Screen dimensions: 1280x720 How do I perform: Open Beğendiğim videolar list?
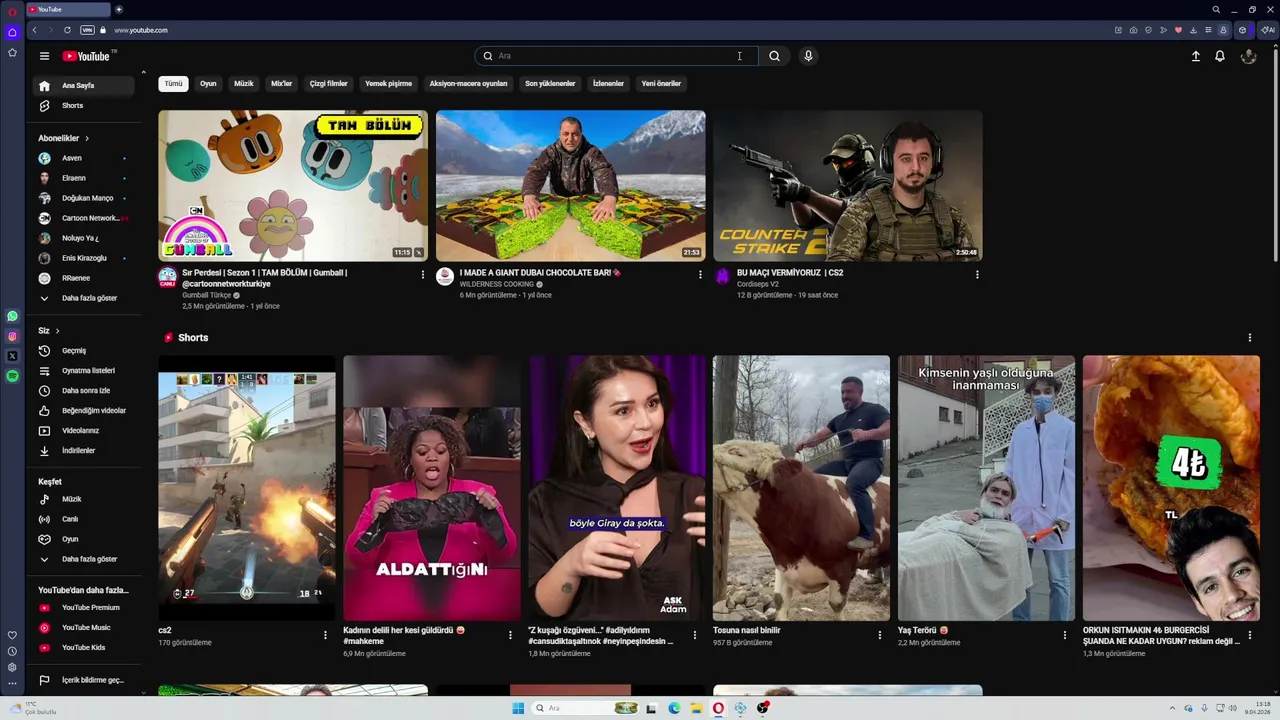(84, 411)
